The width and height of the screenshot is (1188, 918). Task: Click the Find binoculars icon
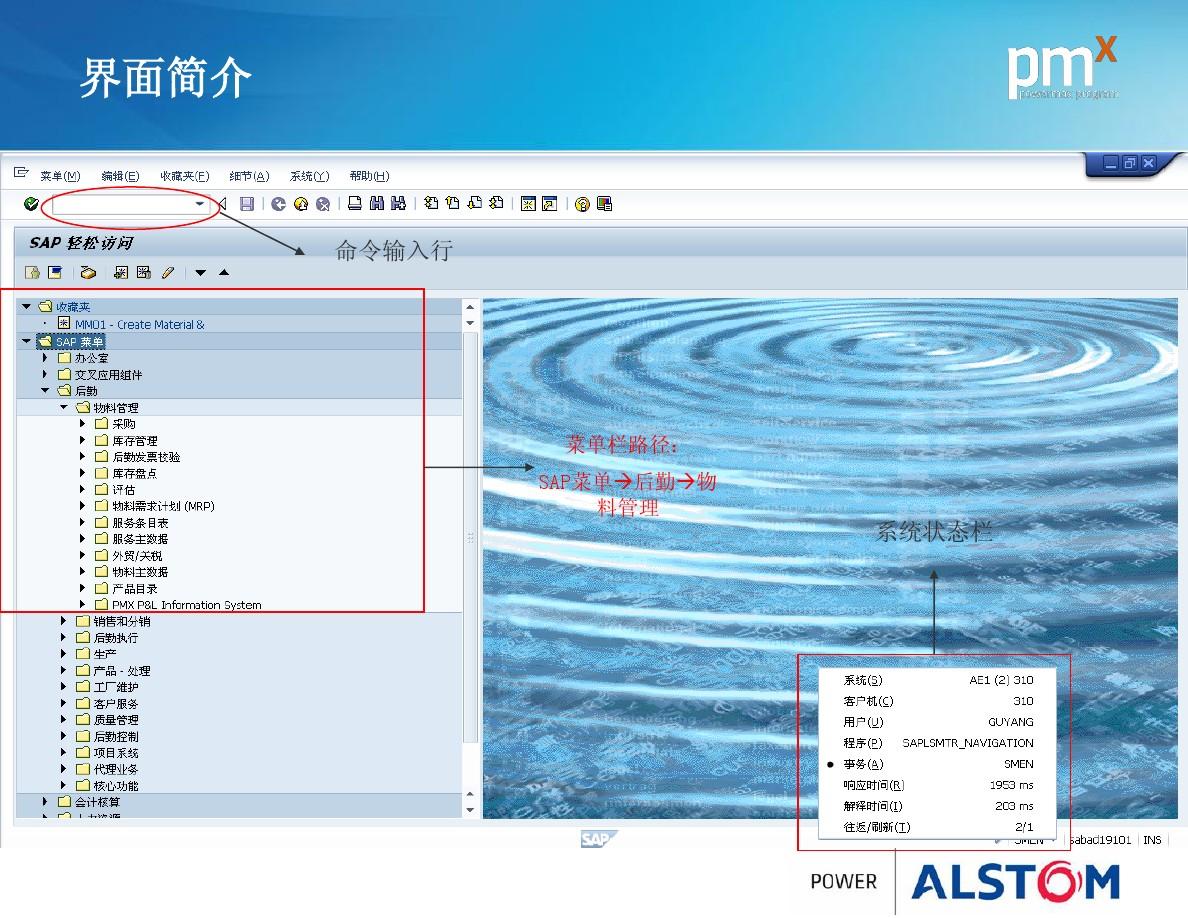377,203
